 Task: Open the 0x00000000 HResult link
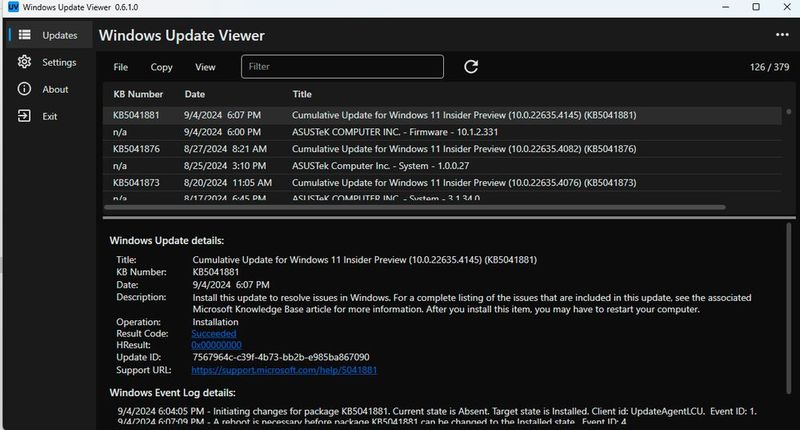point(216,345)
